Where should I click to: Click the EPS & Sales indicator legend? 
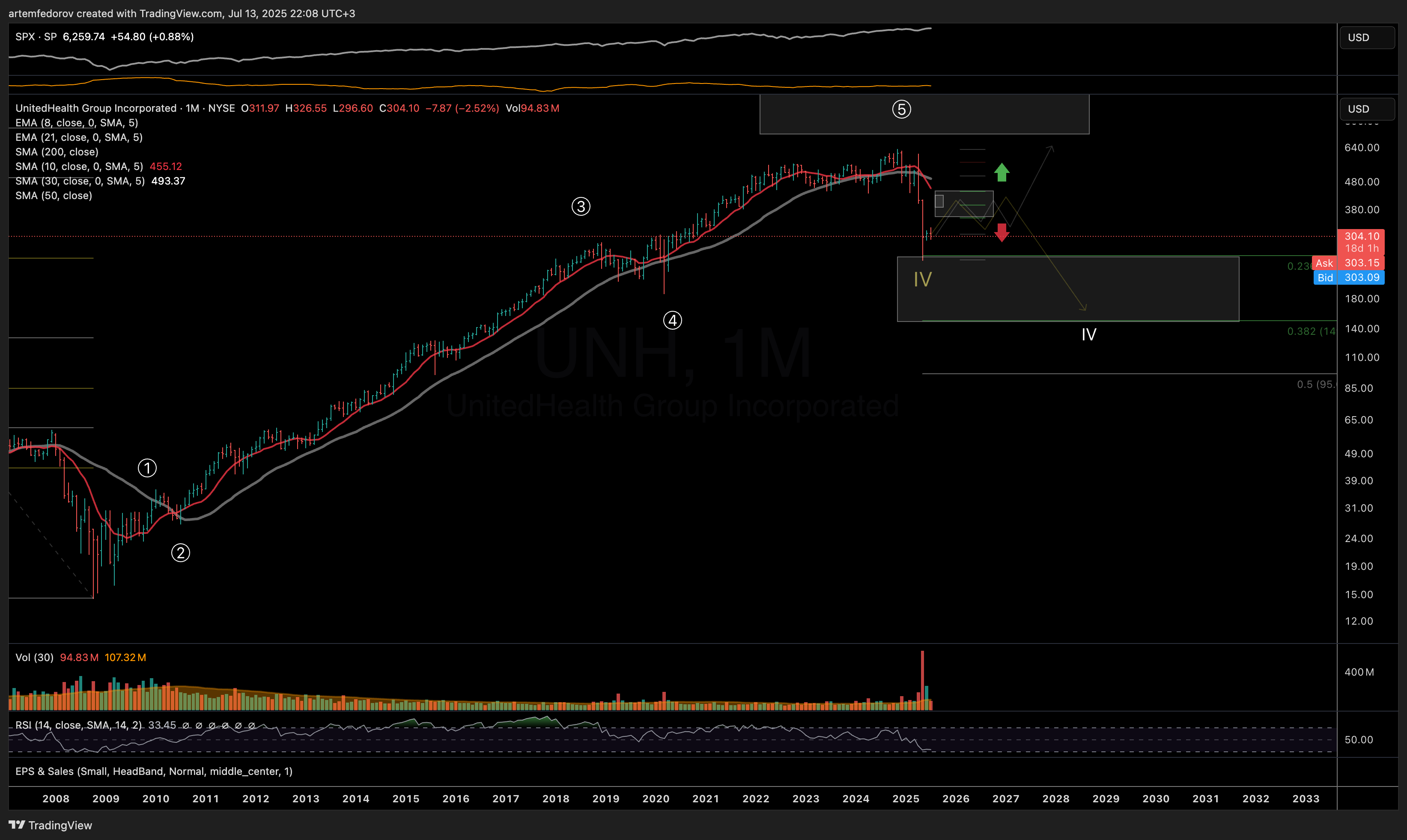click(x=154, y=771)
